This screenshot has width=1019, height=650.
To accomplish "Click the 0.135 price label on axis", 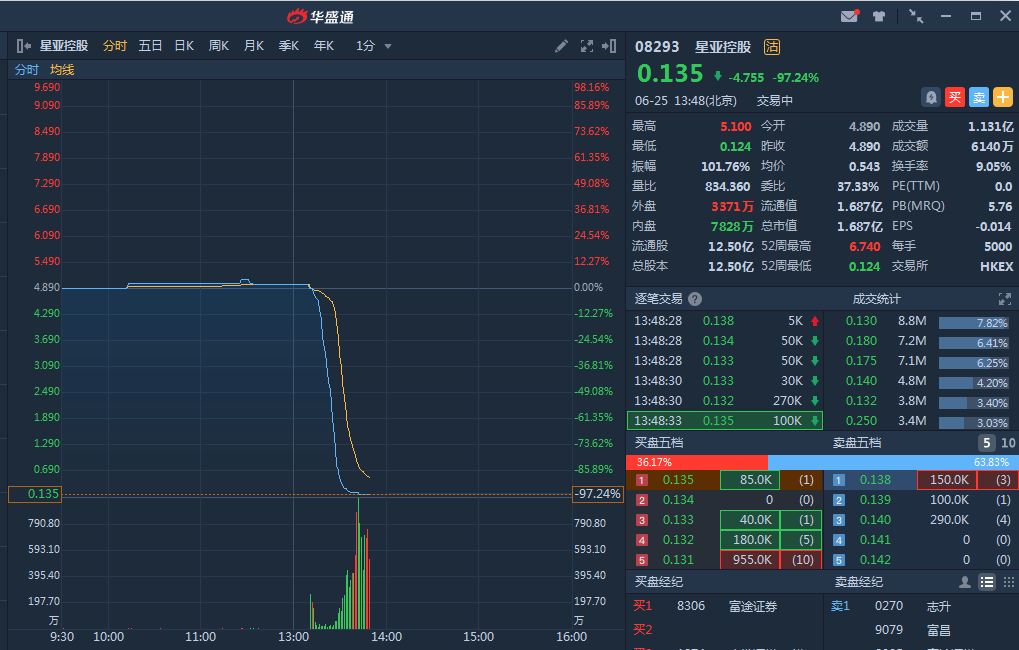I will click(x=35, y=494).
